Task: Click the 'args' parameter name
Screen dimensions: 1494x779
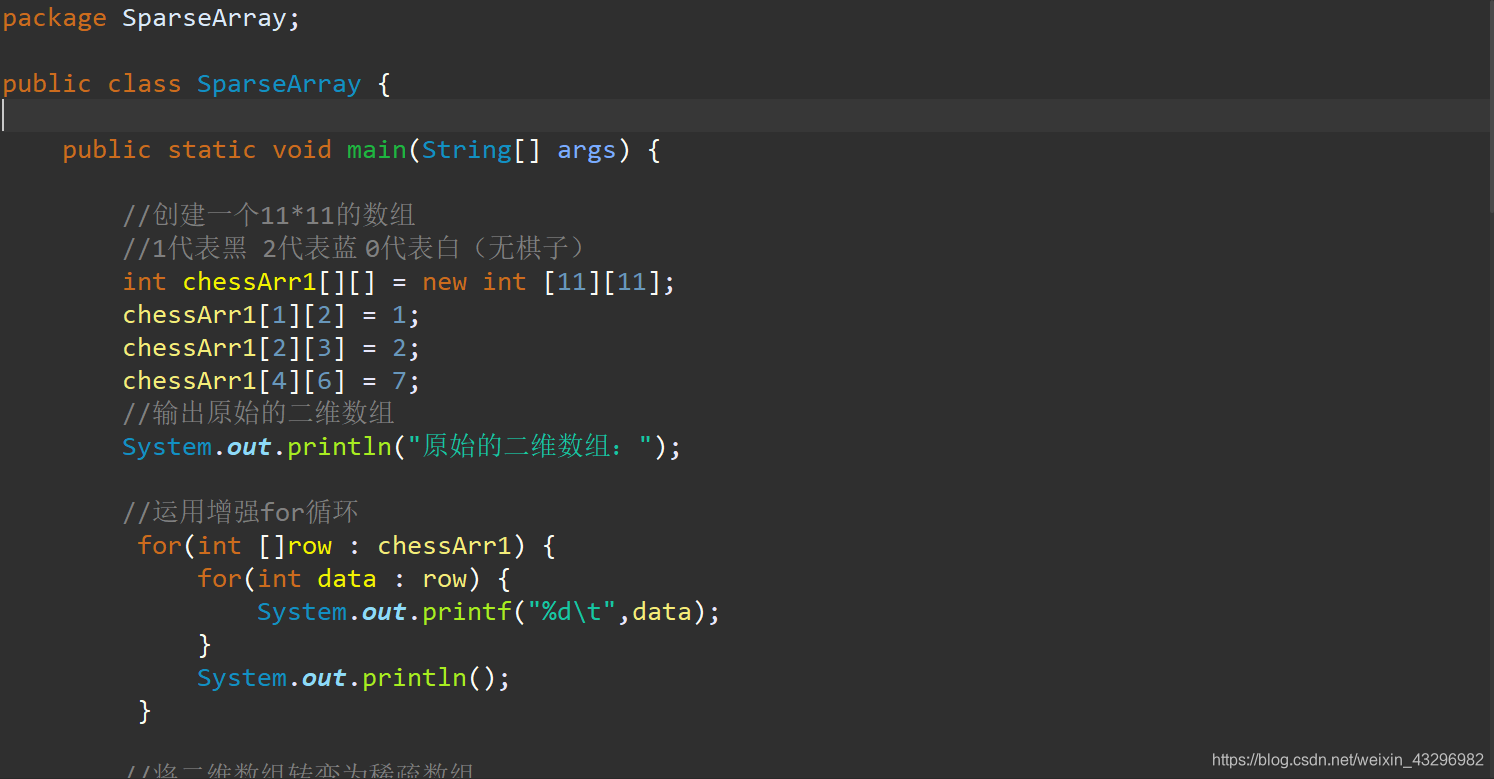Action: point(587,151)
